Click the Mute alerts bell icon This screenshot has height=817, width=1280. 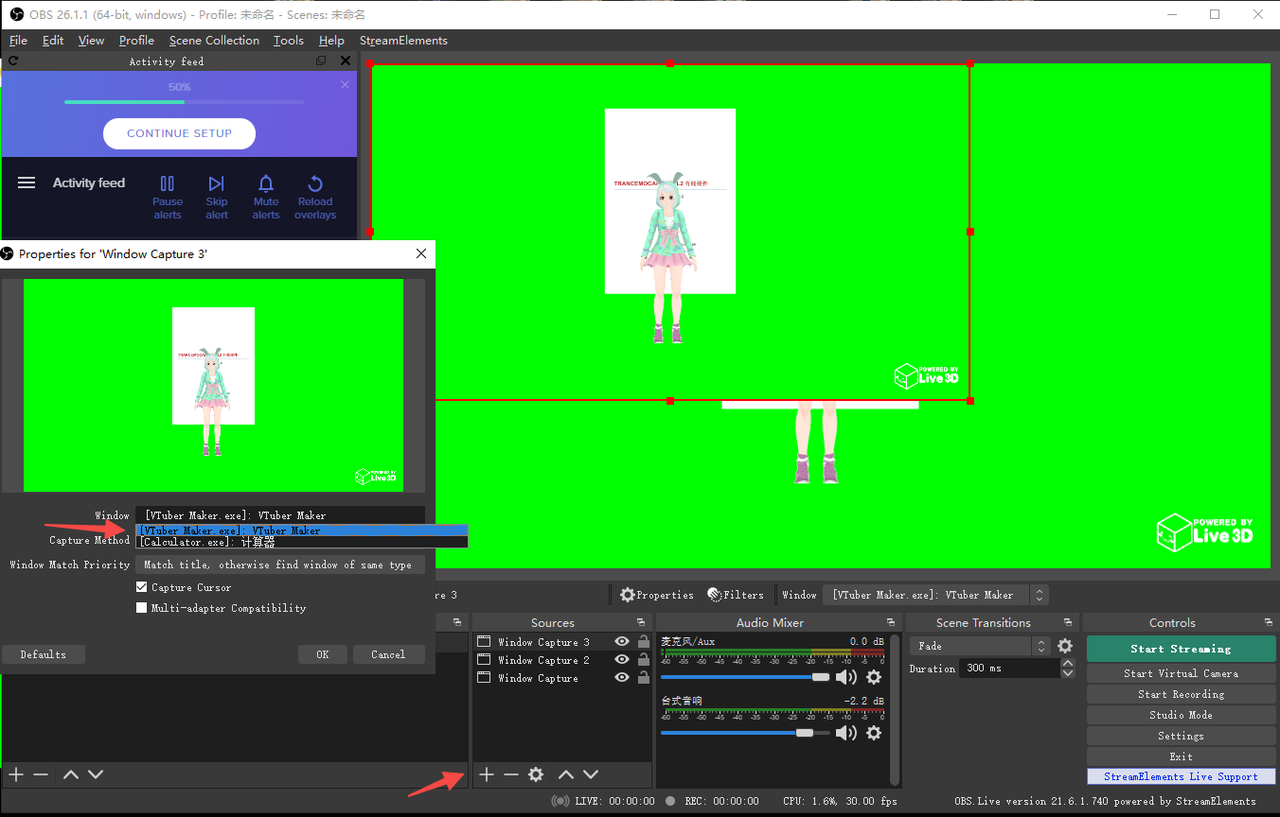click(x=266, y=185)
